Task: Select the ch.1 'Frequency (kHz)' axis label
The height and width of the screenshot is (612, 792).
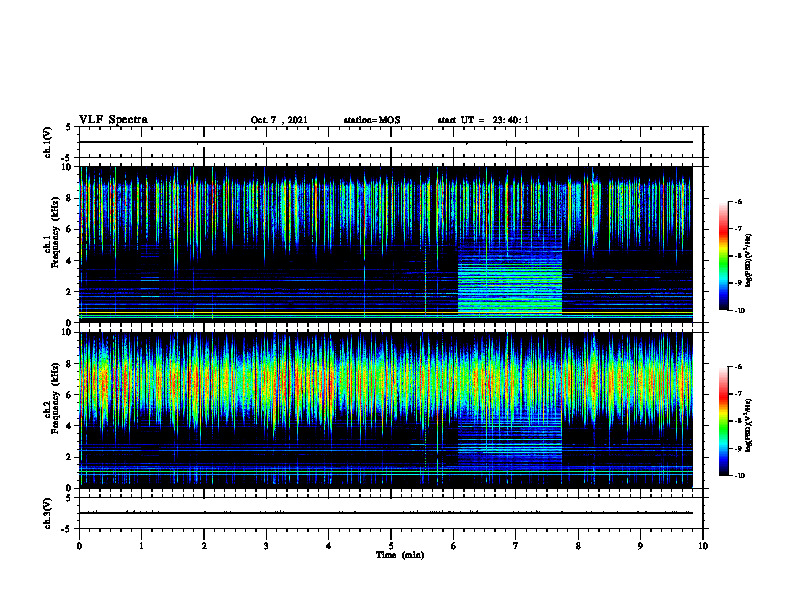Action: click(55, 232)
